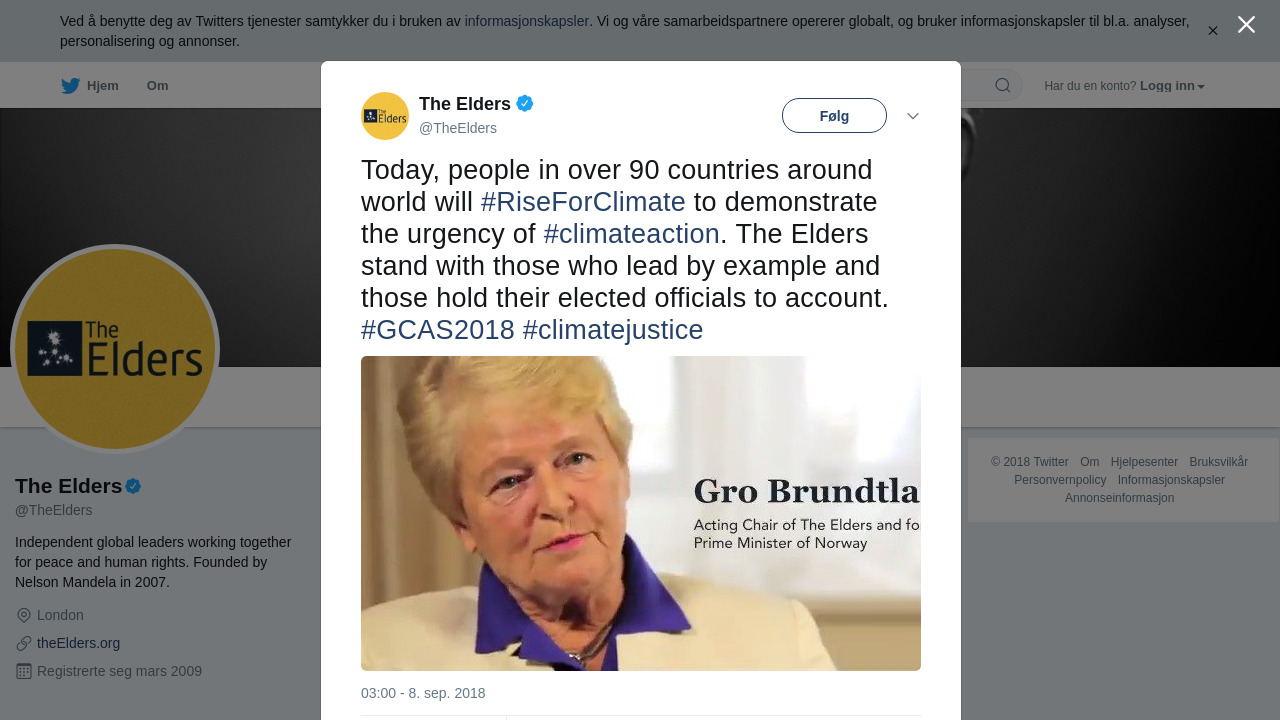Go to Hjem in navigation bar
1280x720 pixels.
click(x=102, y=86)
